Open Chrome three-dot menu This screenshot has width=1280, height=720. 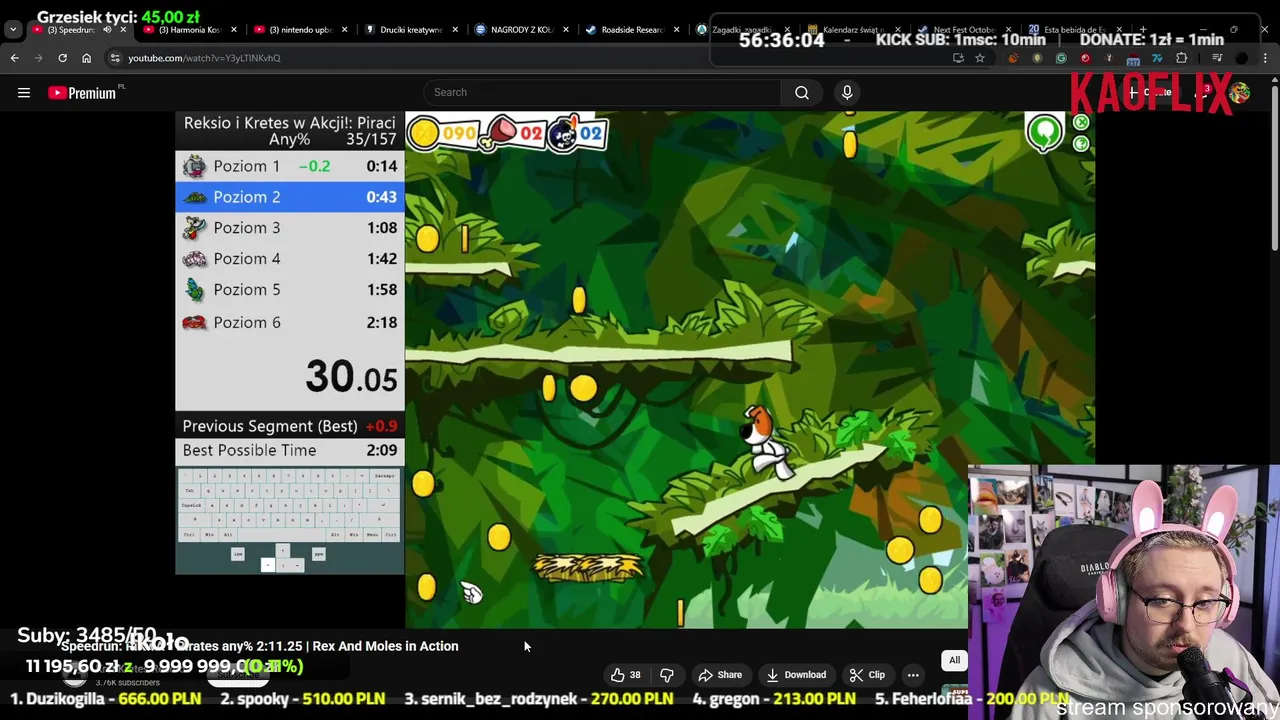[1265, 58]
